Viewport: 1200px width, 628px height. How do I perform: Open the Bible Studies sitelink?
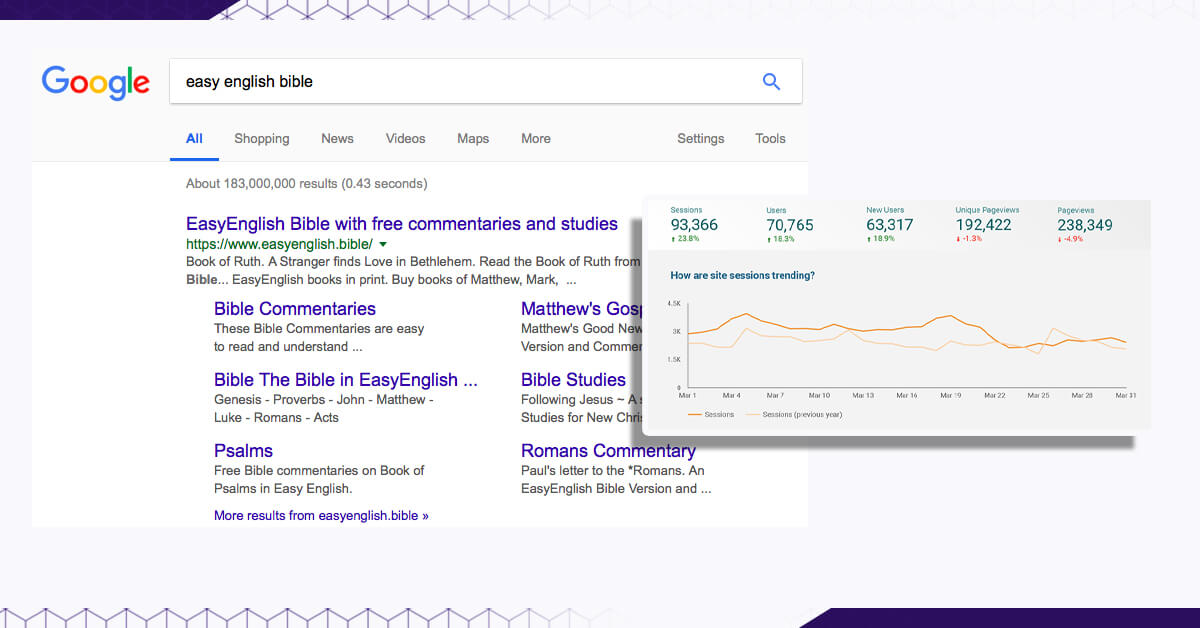pos(573,380)
